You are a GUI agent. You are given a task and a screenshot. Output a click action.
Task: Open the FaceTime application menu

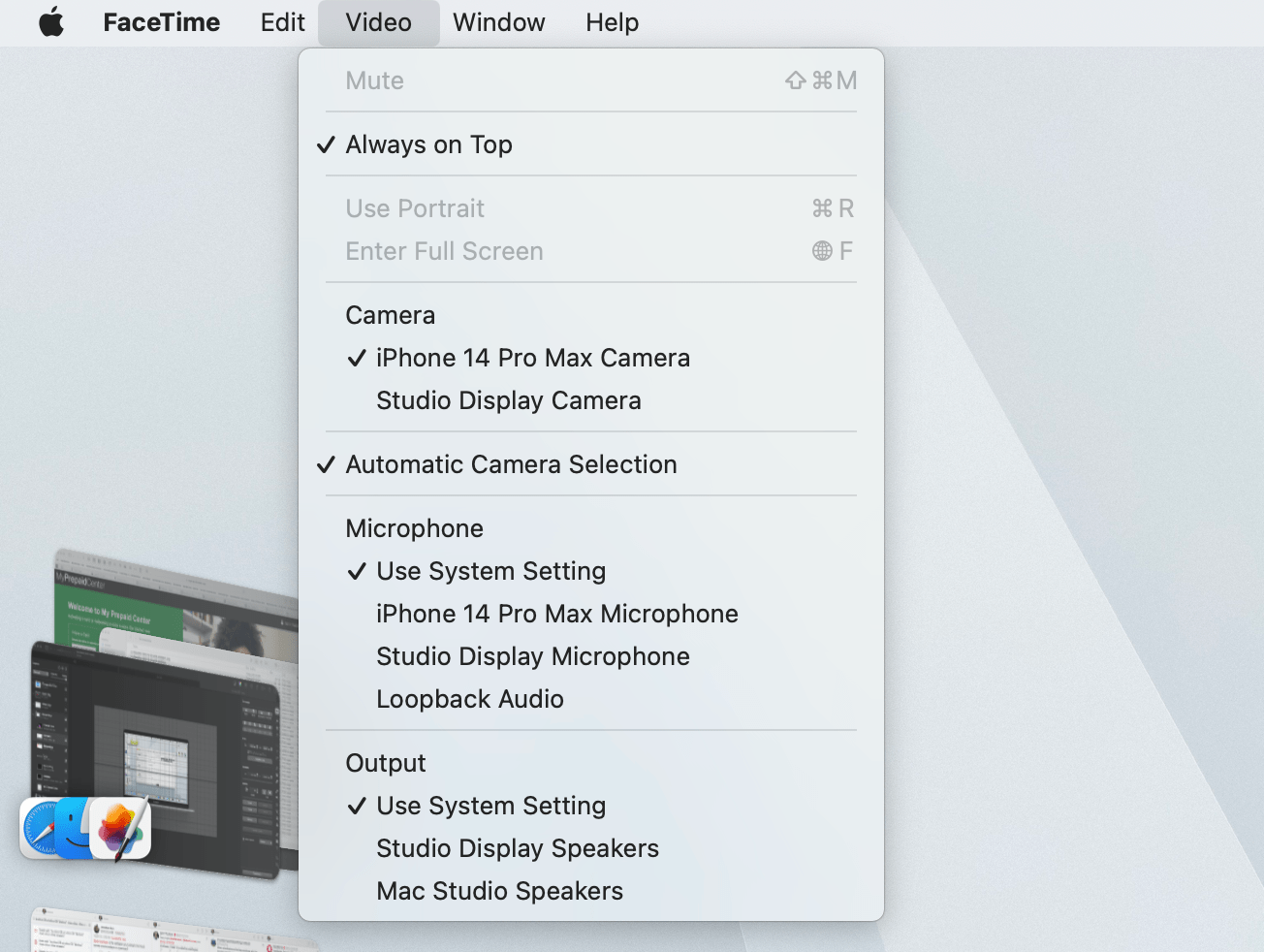[161, 22]
